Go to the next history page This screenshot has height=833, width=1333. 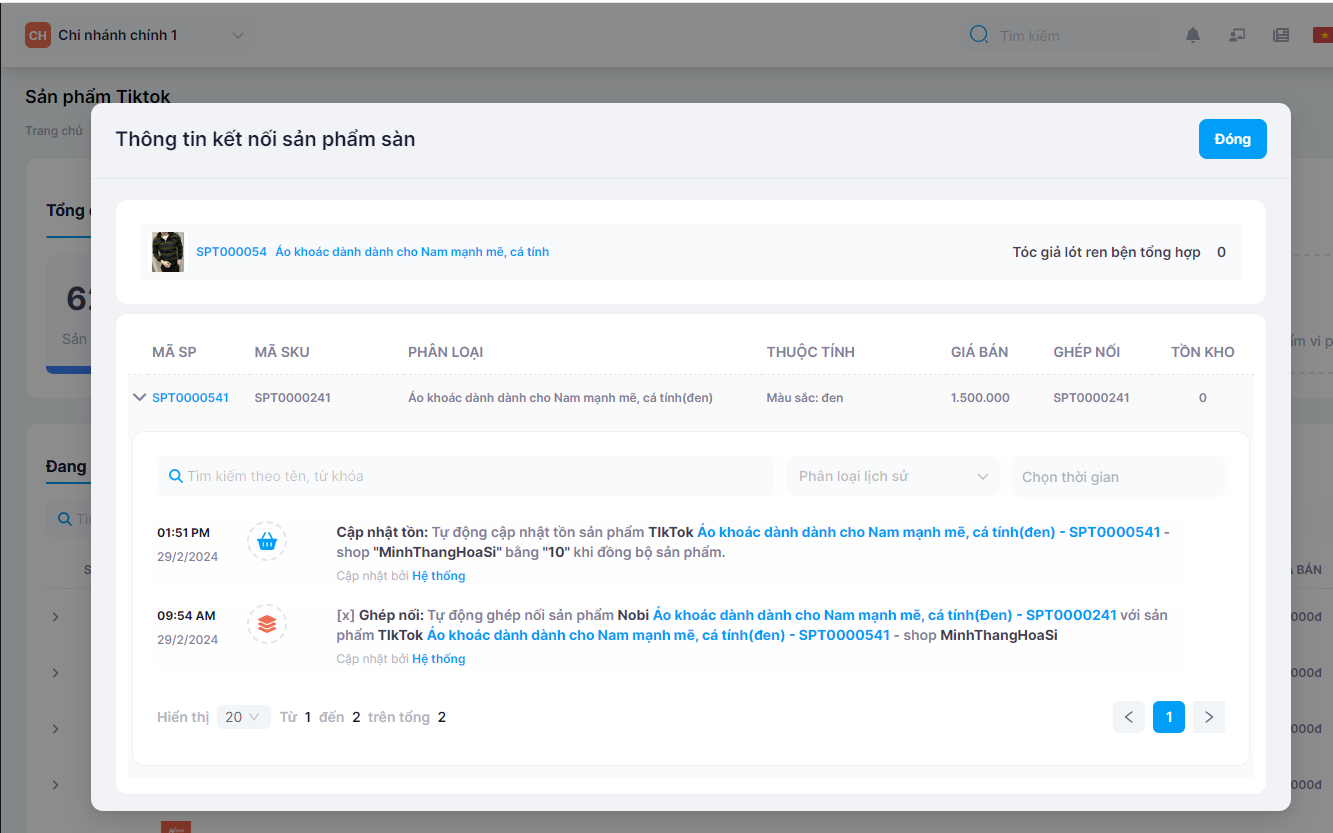click(x=1208, y=717)
